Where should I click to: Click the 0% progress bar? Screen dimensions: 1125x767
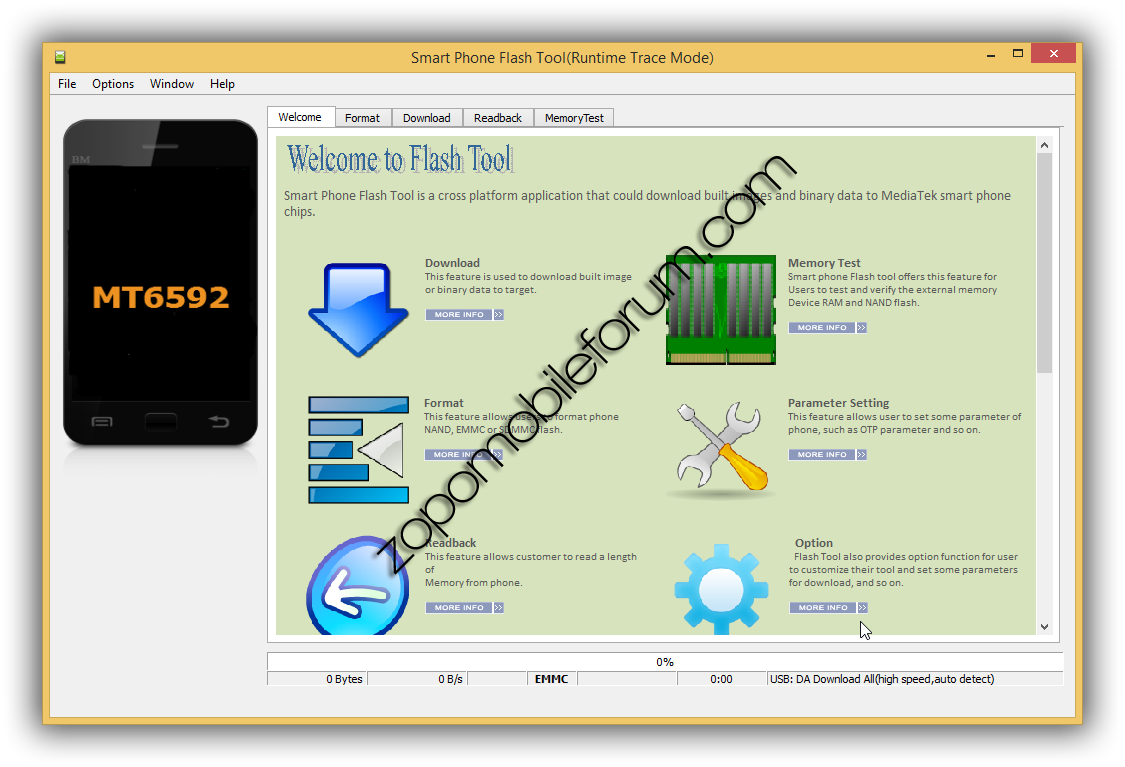point(665,662)
